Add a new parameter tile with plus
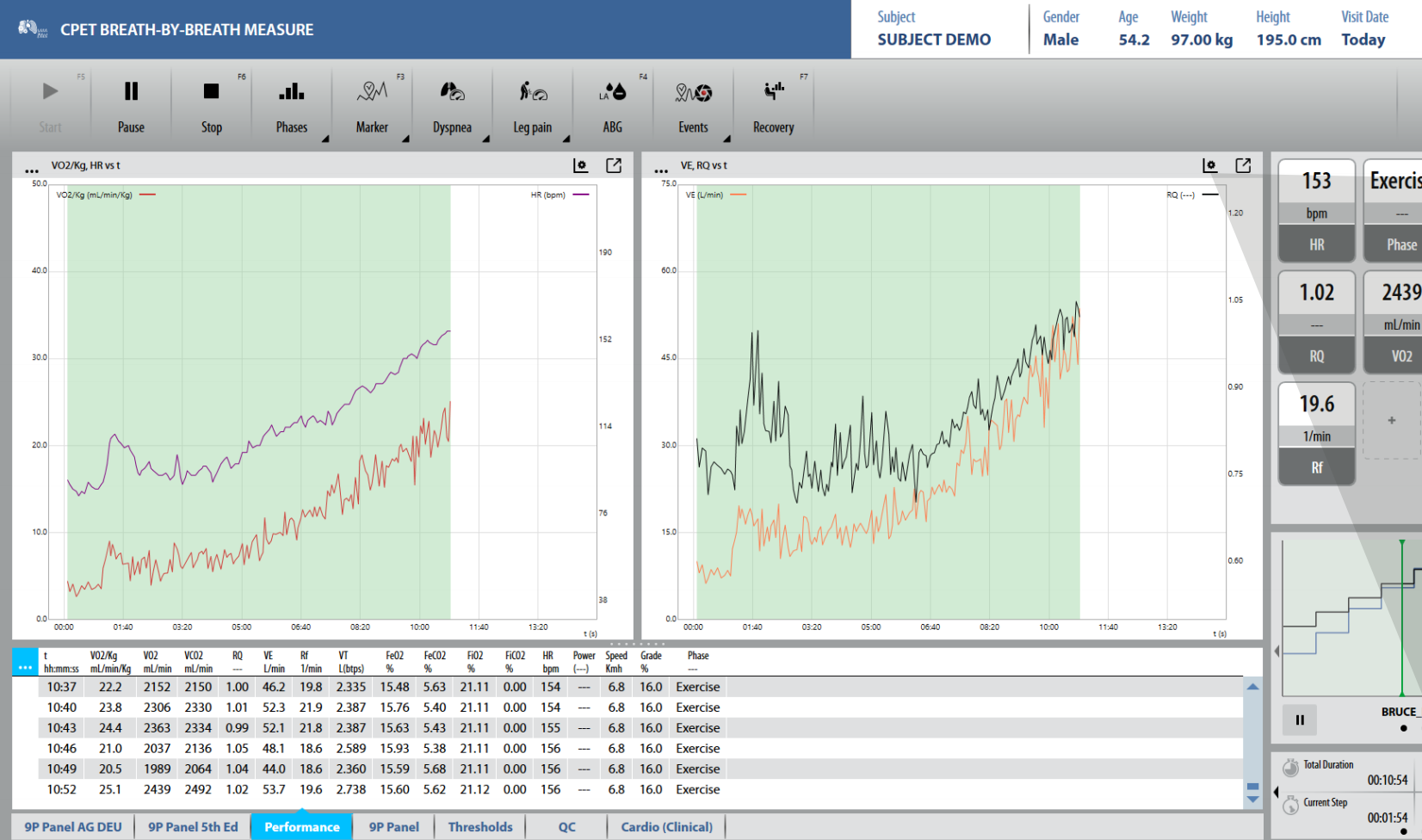The height and width of the screenshot is (840, 1422). click(1392, 420)
